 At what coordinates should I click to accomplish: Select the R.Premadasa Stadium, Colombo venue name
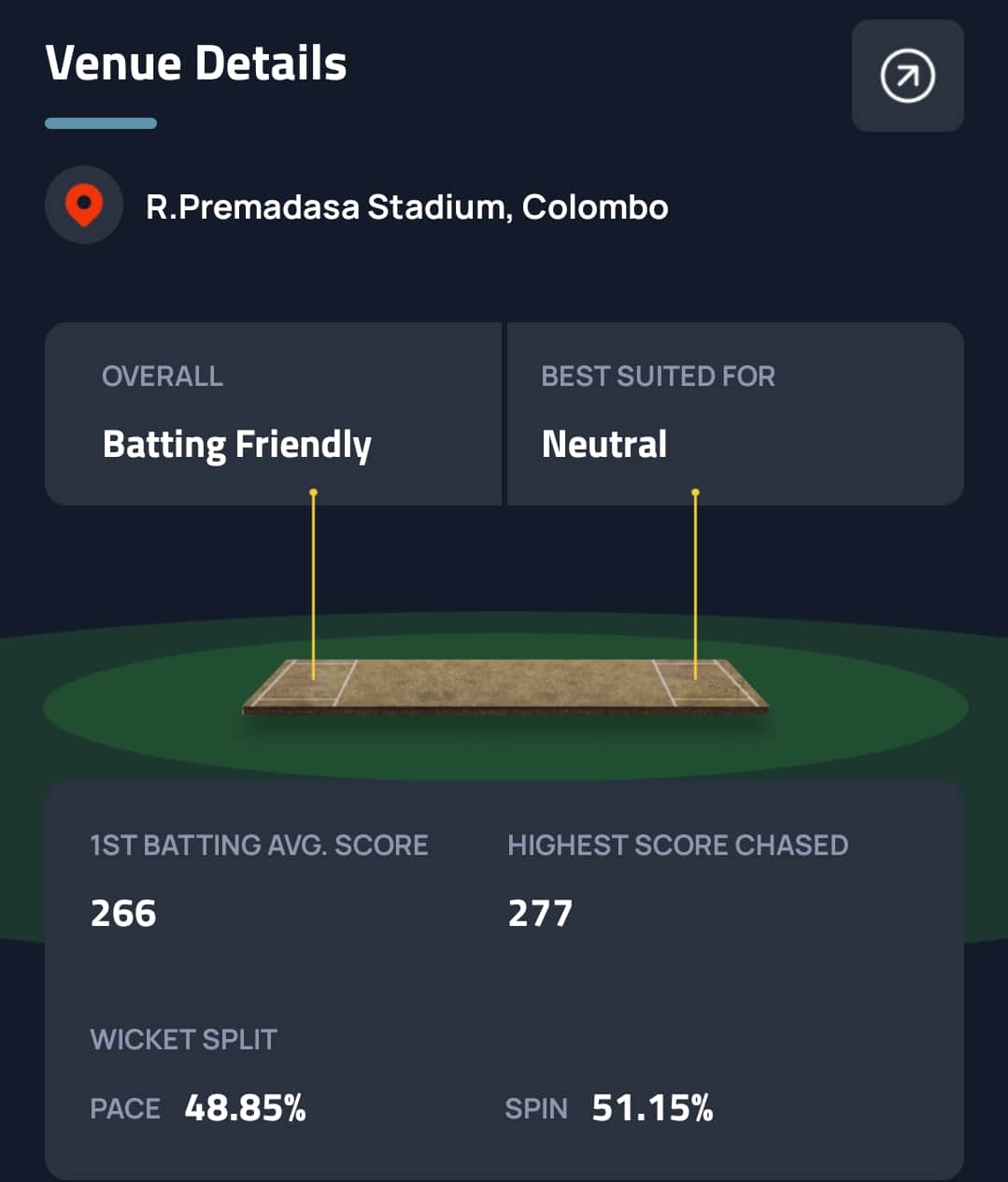click(x=406, y=206)
